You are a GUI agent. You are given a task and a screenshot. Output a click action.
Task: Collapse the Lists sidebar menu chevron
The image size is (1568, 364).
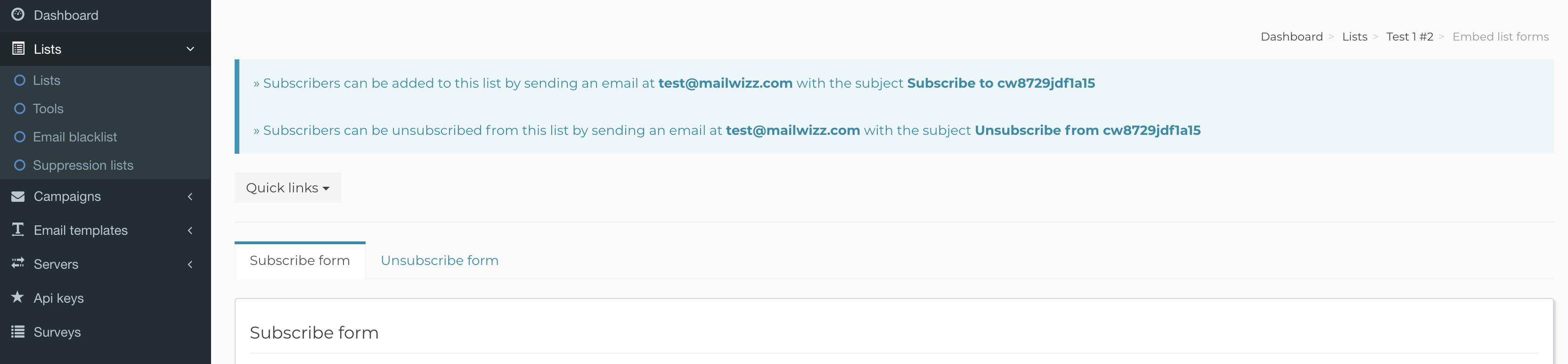[190, 49]
